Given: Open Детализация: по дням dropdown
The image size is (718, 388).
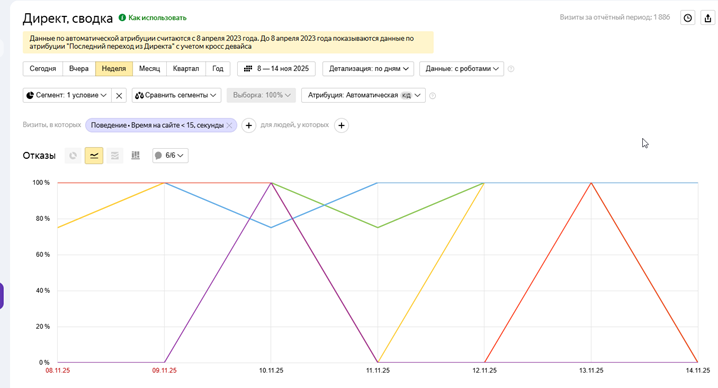Looking at the screenshot, I should [x=368, y=69].
